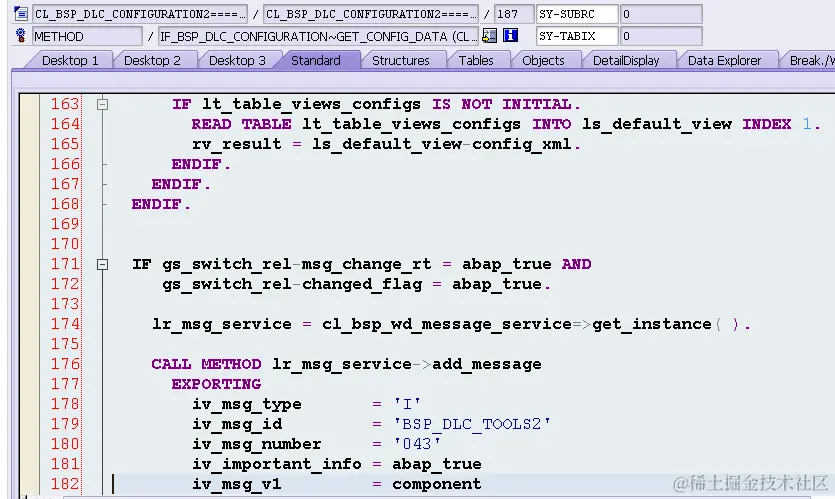Click the SY-SUBRC value field
This screenshot has width=835, height=499.
point(661,14)
